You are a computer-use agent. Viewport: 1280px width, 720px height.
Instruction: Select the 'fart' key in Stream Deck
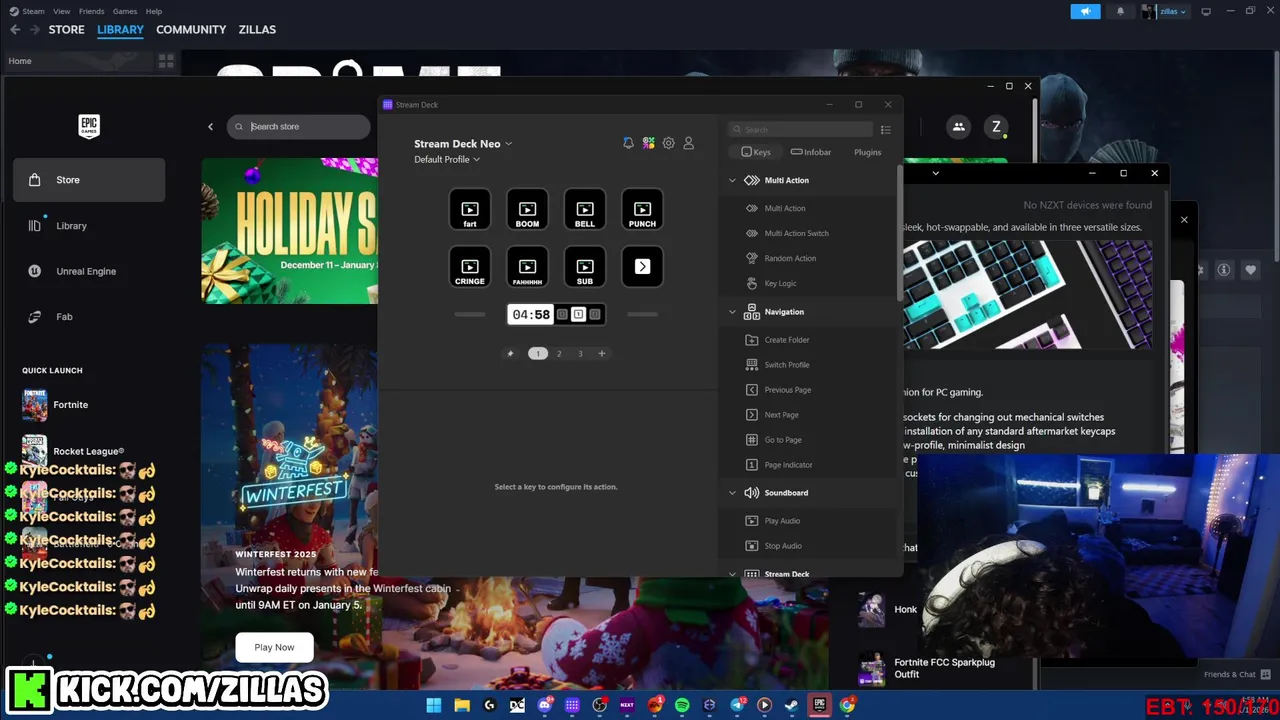470,209
